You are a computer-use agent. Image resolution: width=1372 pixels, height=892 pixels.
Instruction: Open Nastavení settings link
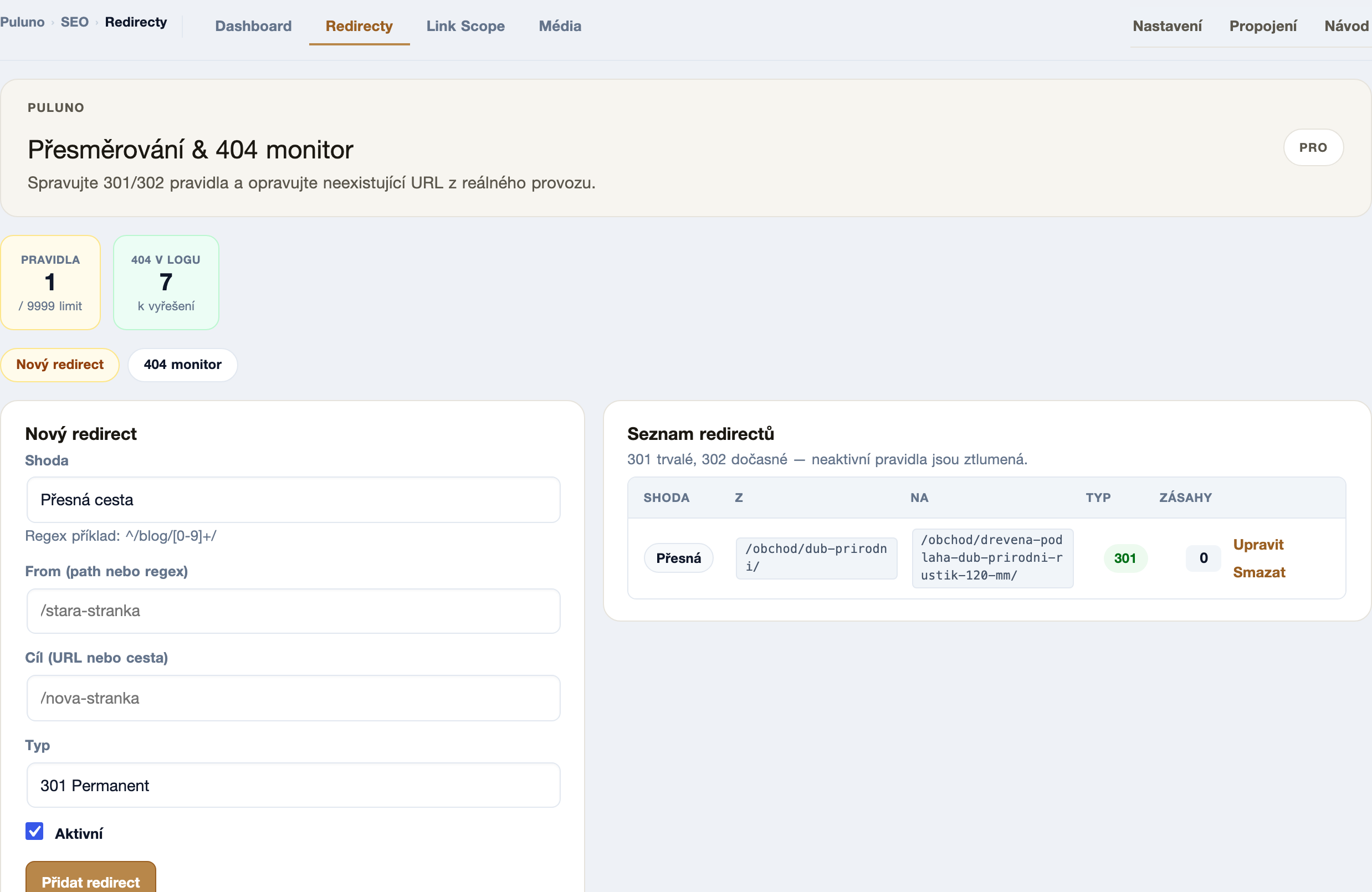coord(1167,26)
